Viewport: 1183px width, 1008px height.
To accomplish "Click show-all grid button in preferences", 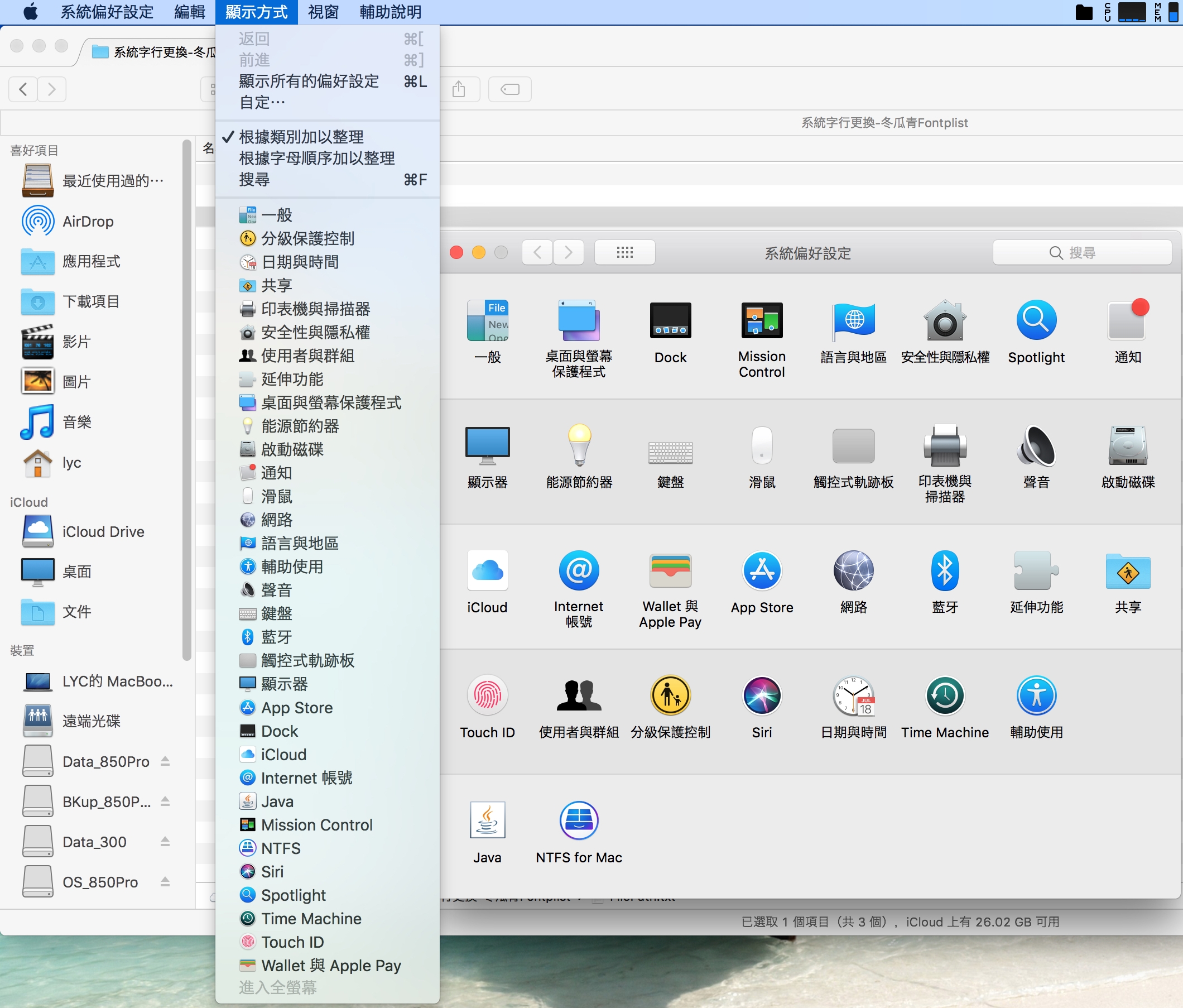I will click(x=624, y=252).
